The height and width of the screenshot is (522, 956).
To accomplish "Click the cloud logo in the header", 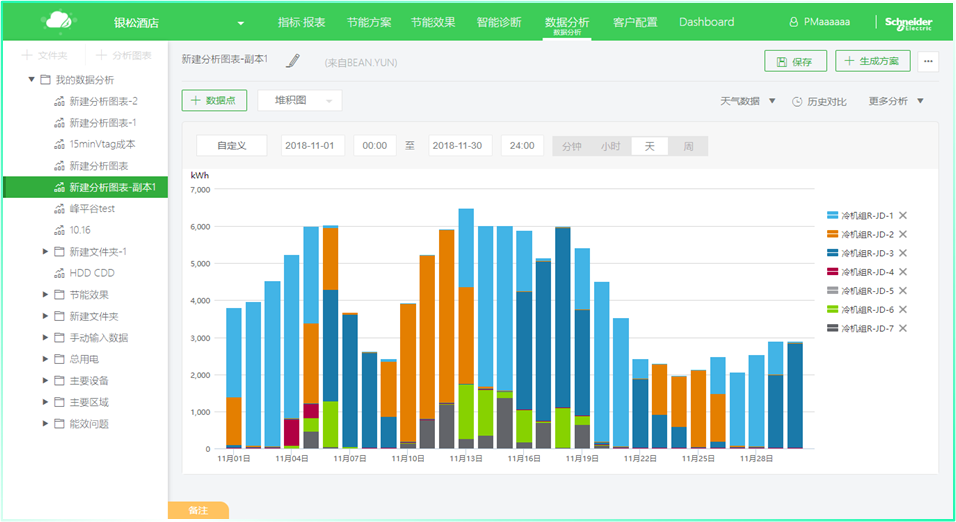I will (58, 20).
